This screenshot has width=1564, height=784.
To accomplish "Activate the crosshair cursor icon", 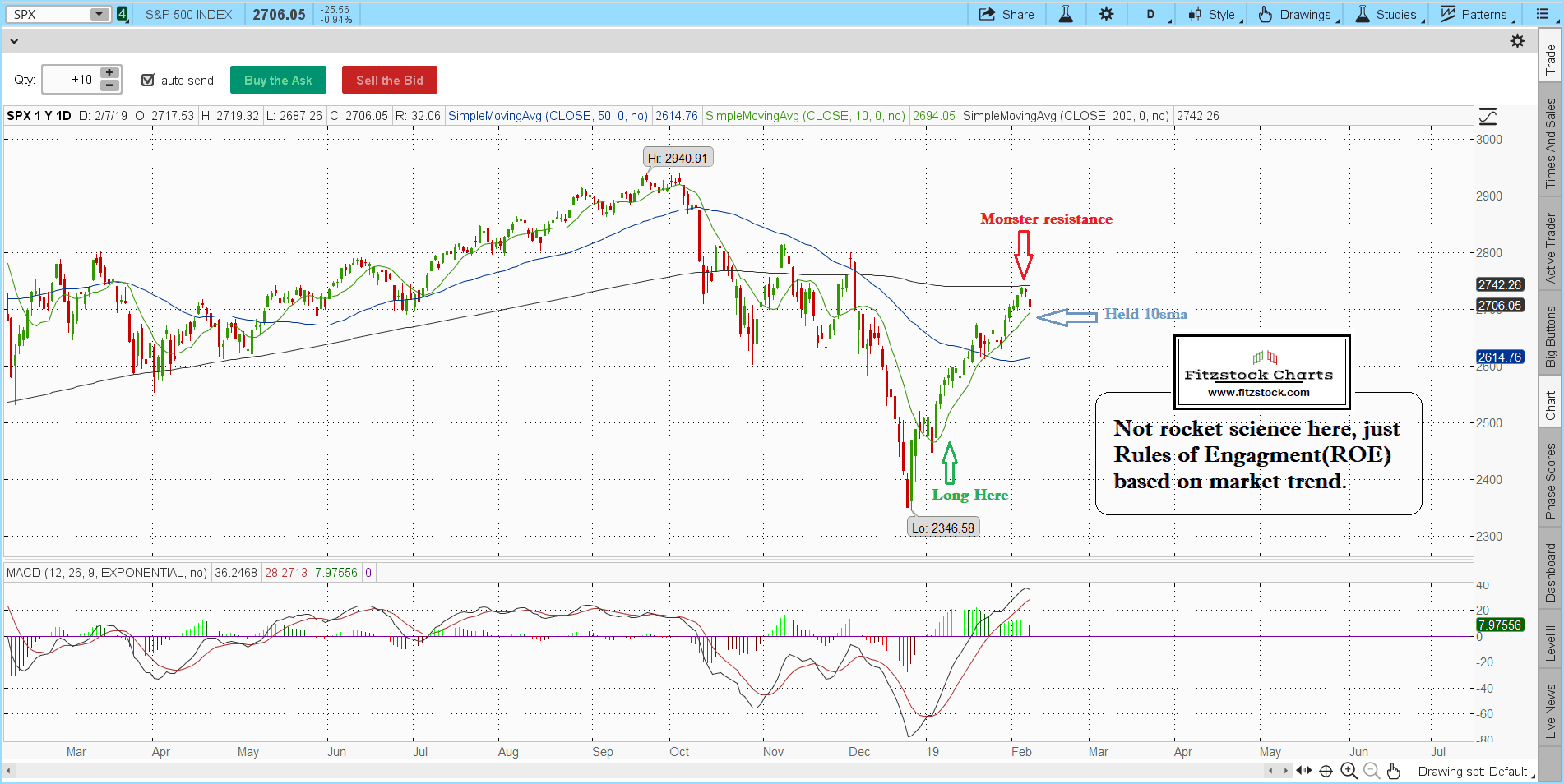I will (x=1326, y=771).
